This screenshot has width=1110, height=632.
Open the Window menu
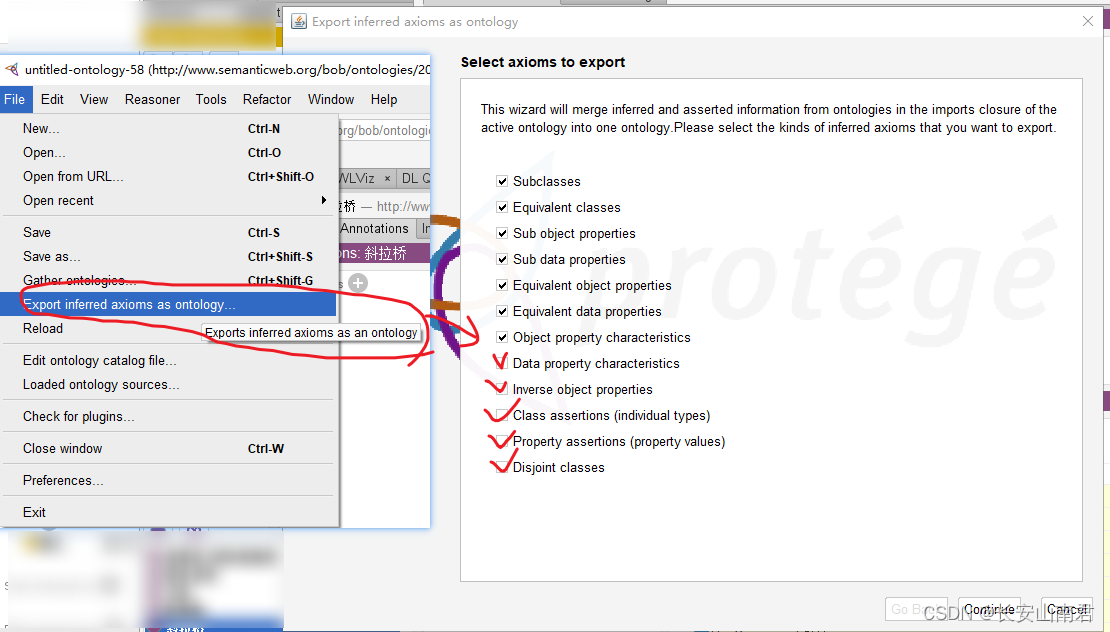click(331, 100)
